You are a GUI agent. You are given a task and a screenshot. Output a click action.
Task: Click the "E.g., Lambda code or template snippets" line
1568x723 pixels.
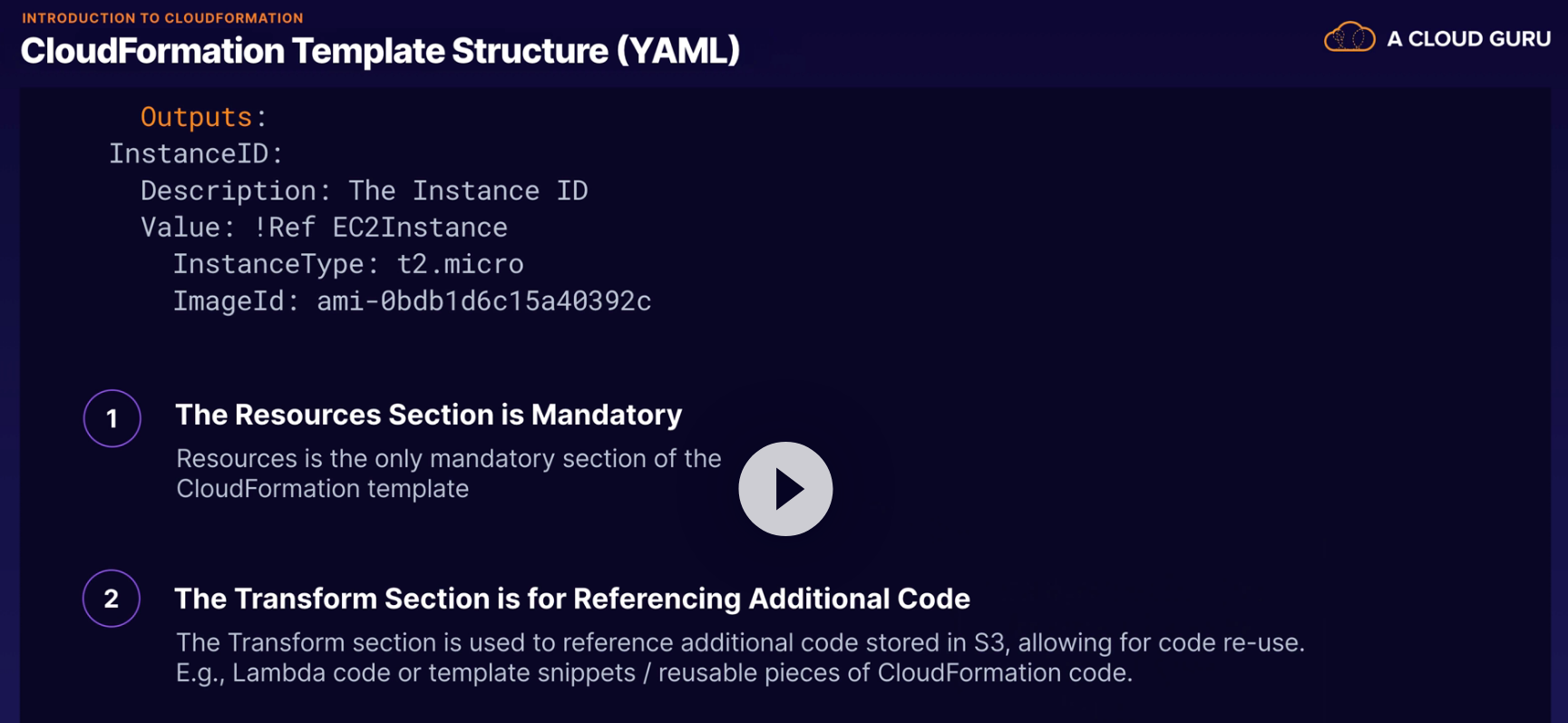pyautogui.click(x=654, y=673)
